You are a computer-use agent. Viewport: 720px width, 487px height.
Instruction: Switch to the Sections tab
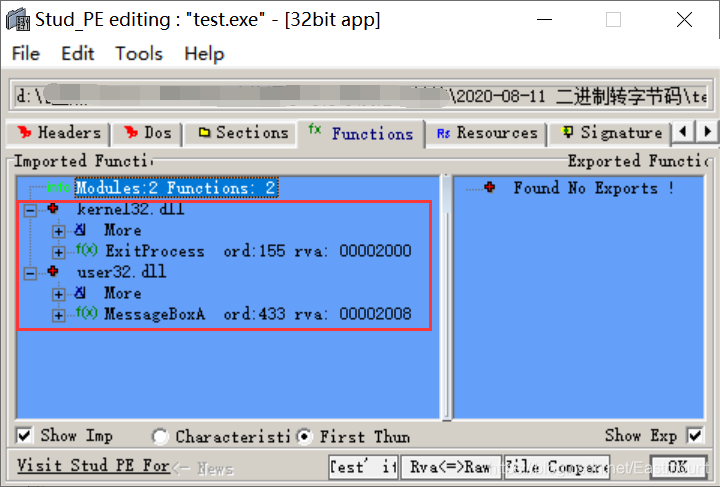(x=241, y=133)
